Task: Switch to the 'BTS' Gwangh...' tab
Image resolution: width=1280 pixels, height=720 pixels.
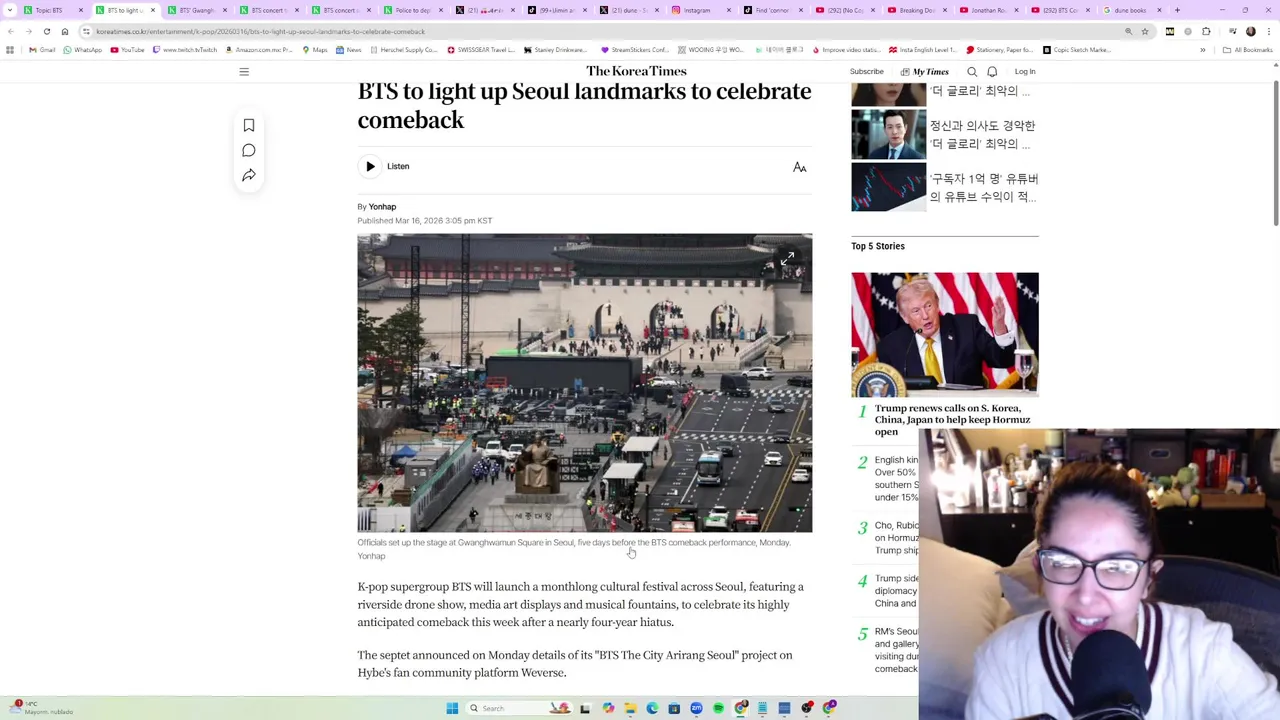Action: (196, 10)
